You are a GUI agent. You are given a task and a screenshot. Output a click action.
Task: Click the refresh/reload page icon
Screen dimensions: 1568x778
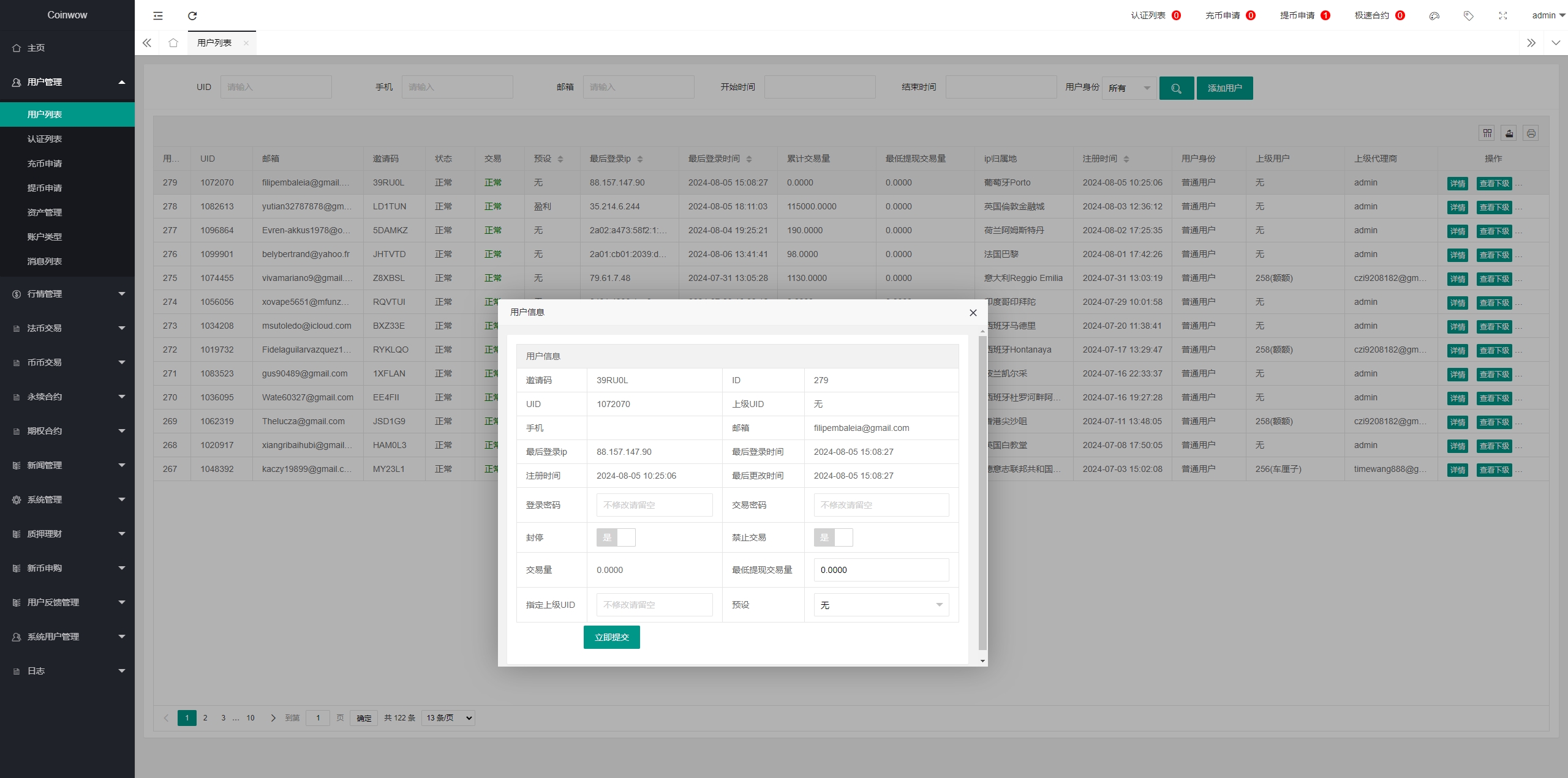[192, 16]
